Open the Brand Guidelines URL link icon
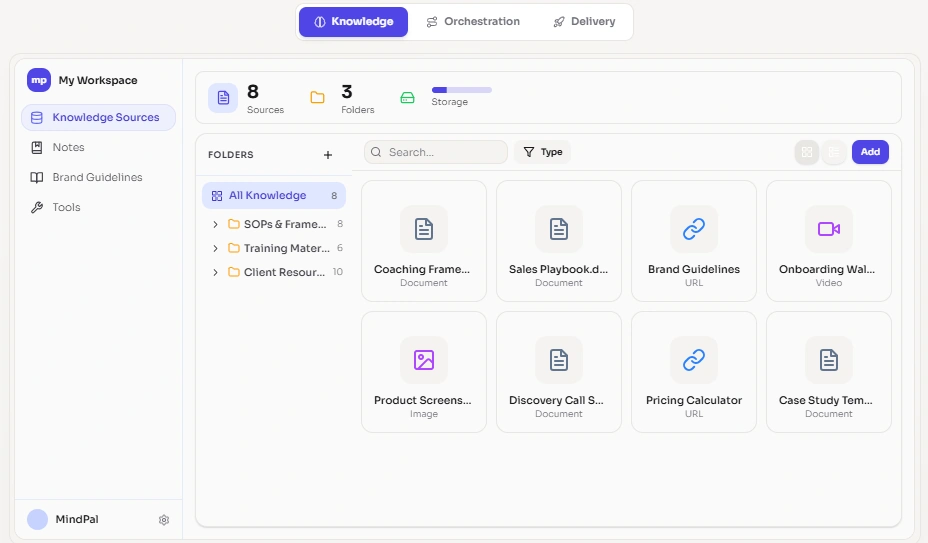 (x=694, y=229)
